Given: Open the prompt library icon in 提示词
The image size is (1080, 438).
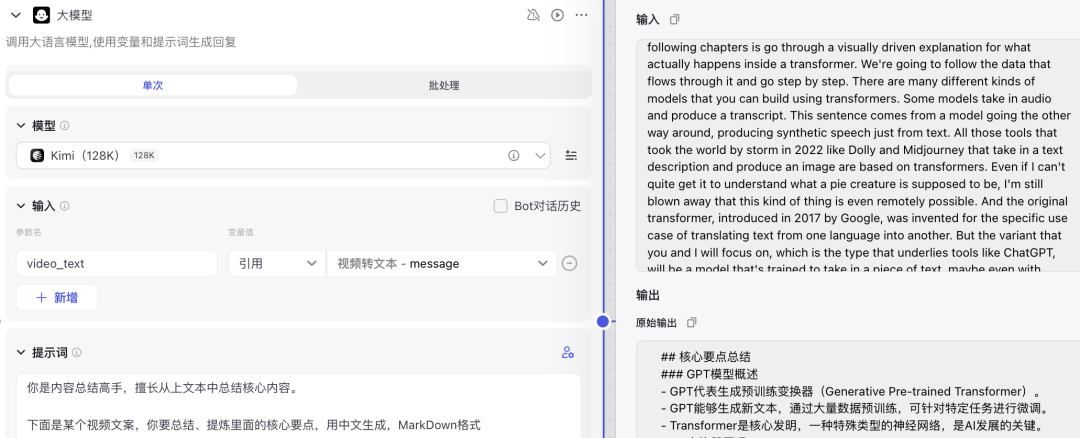Looking at the screenshot, I should [x=568, y=353].
